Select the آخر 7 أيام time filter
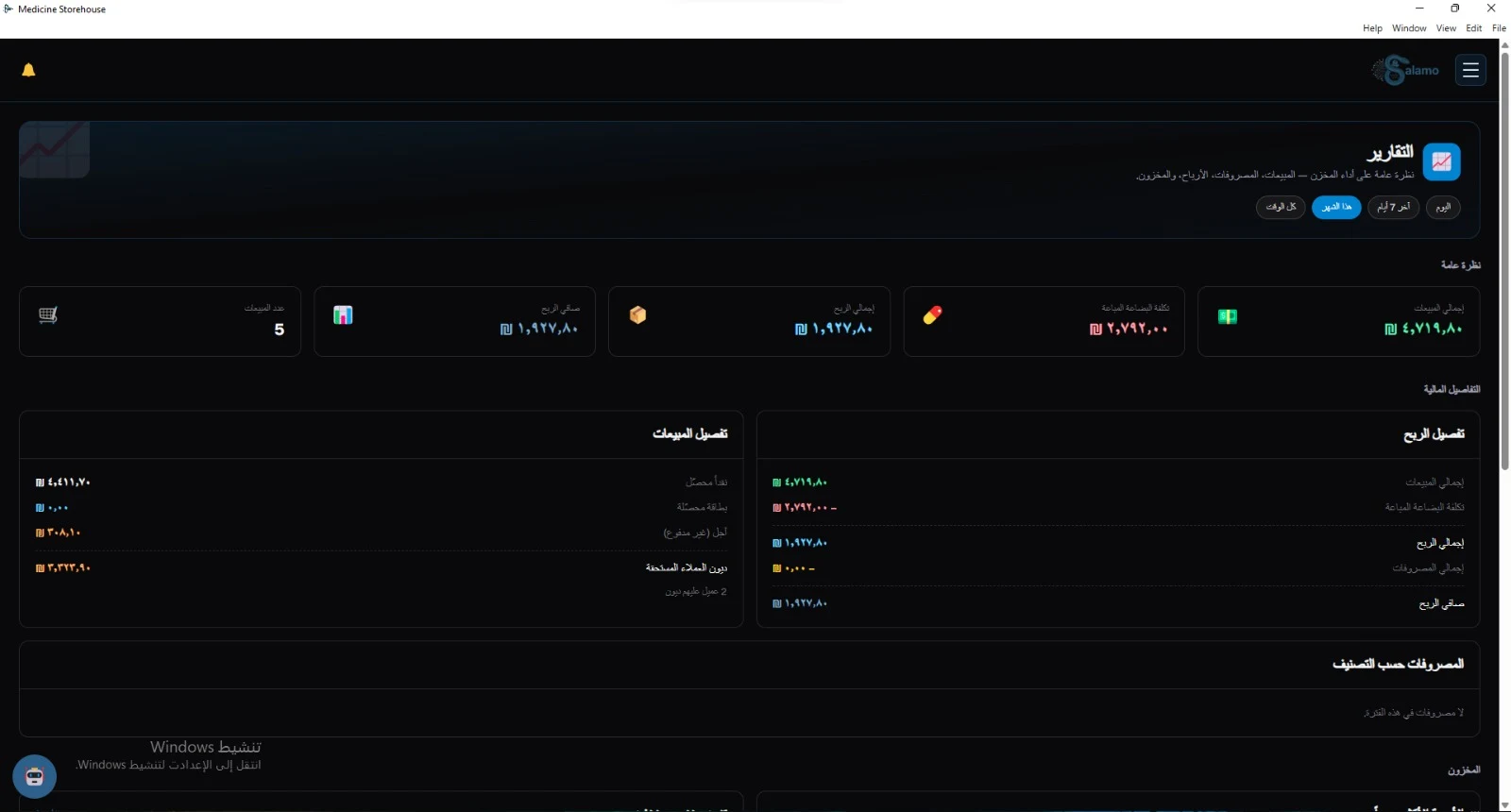The height and width of the screenshot is (812, 1511). tap(1393, 207)
